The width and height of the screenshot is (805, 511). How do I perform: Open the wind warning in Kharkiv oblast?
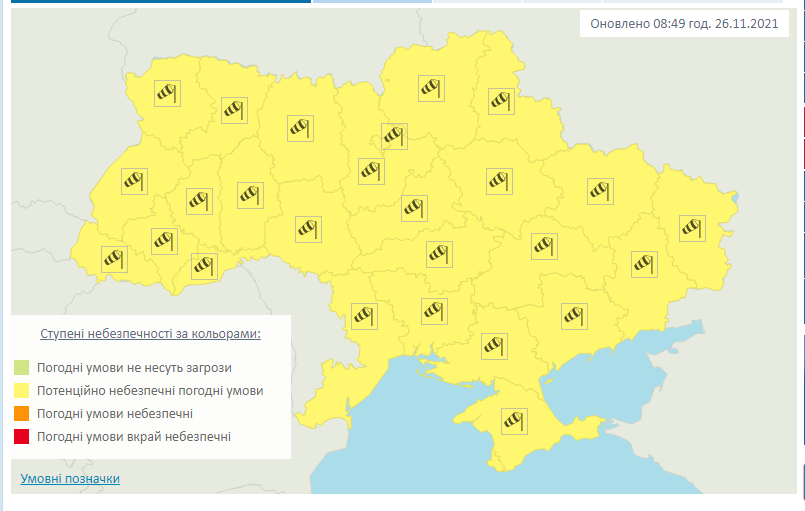coord(600,192)
